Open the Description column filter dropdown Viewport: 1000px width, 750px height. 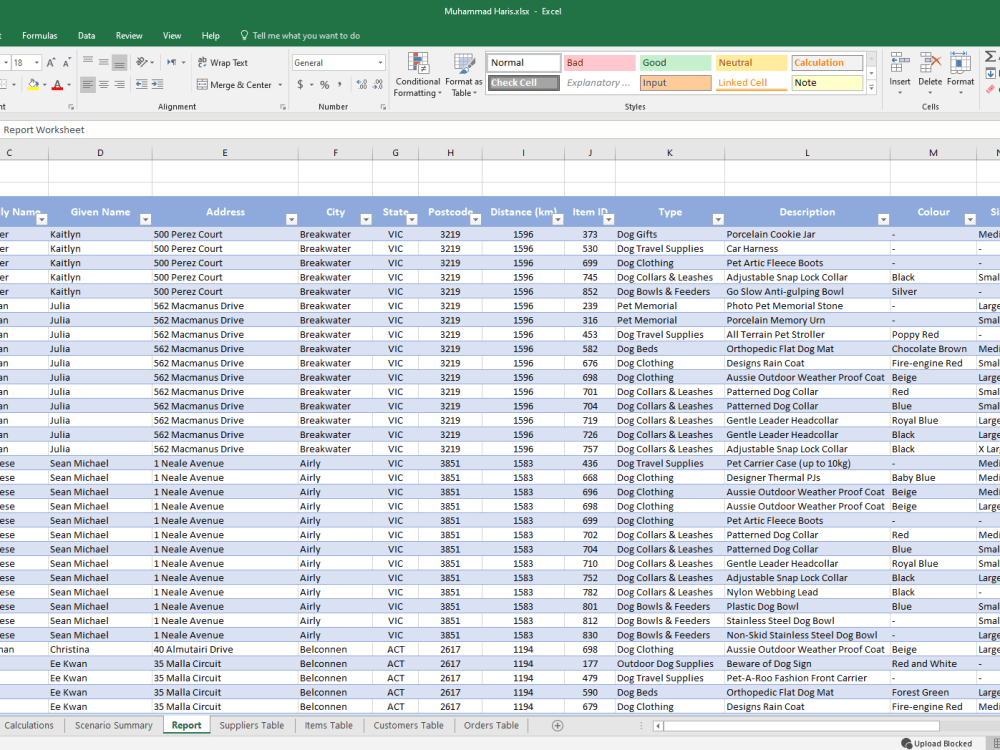point(883,219)
